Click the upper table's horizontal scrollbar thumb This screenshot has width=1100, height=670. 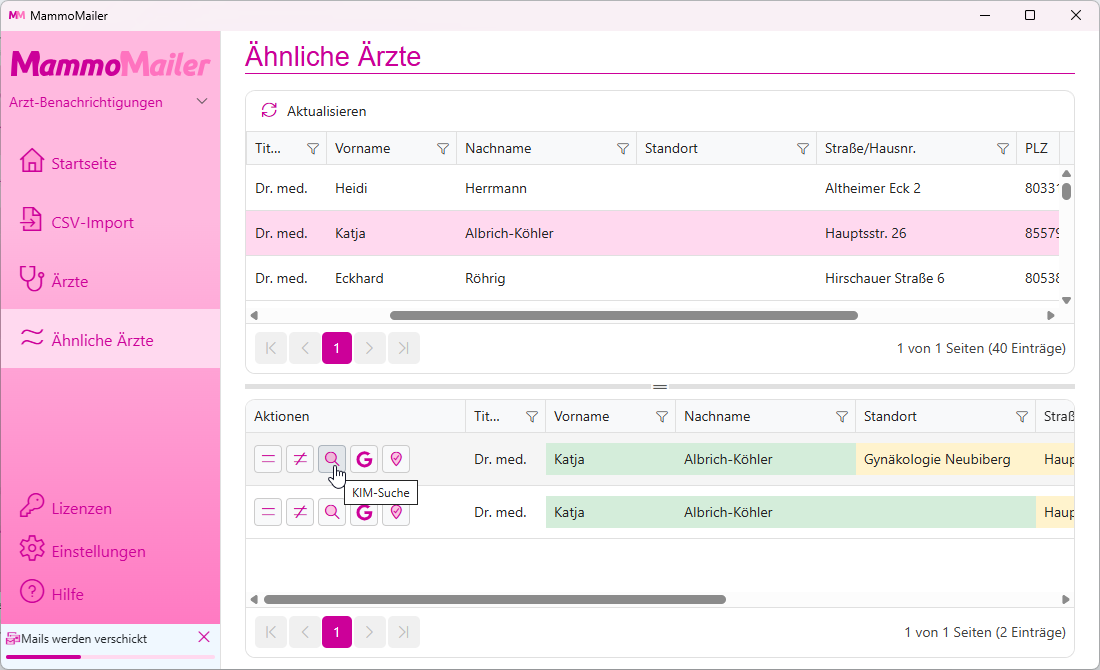624,316
